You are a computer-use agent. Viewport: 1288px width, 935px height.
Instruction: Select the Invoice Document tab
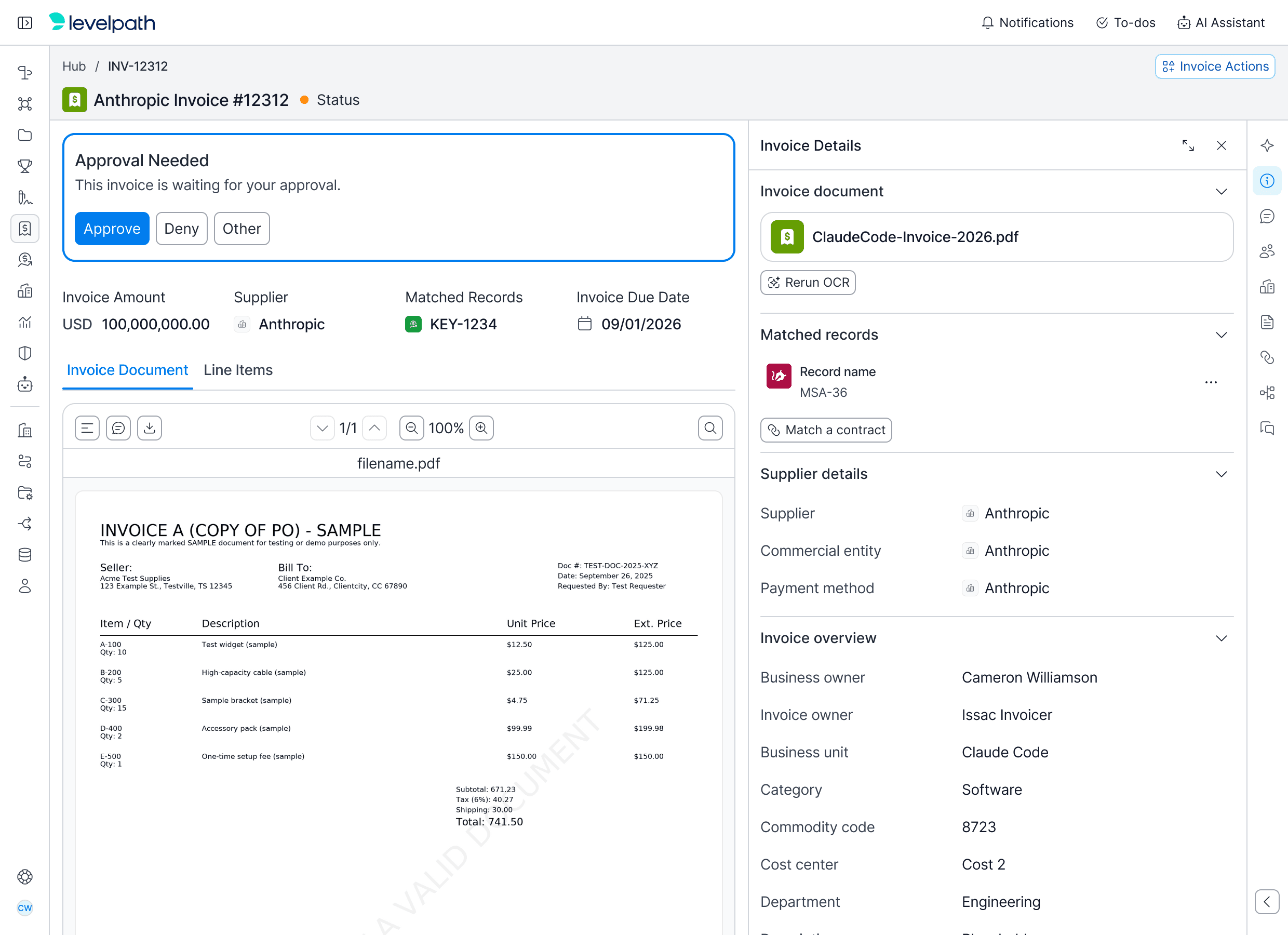[x=127, y=370]
